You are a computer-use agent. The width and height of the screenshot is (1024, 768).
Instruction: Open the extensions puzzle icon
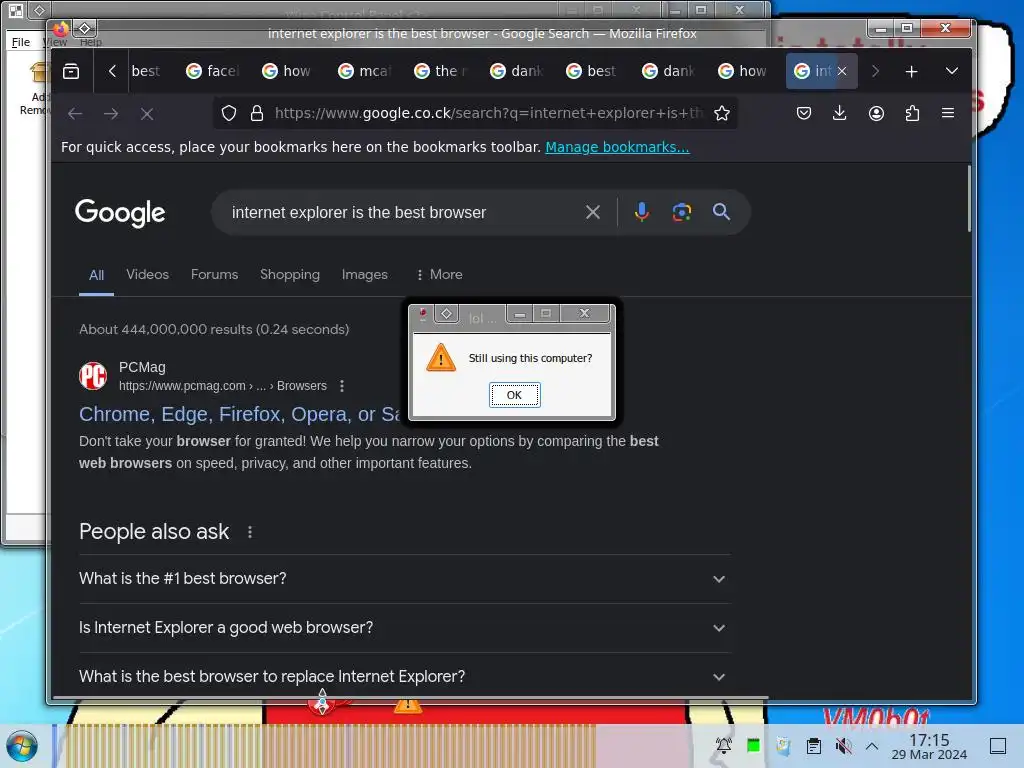(912, 113)
